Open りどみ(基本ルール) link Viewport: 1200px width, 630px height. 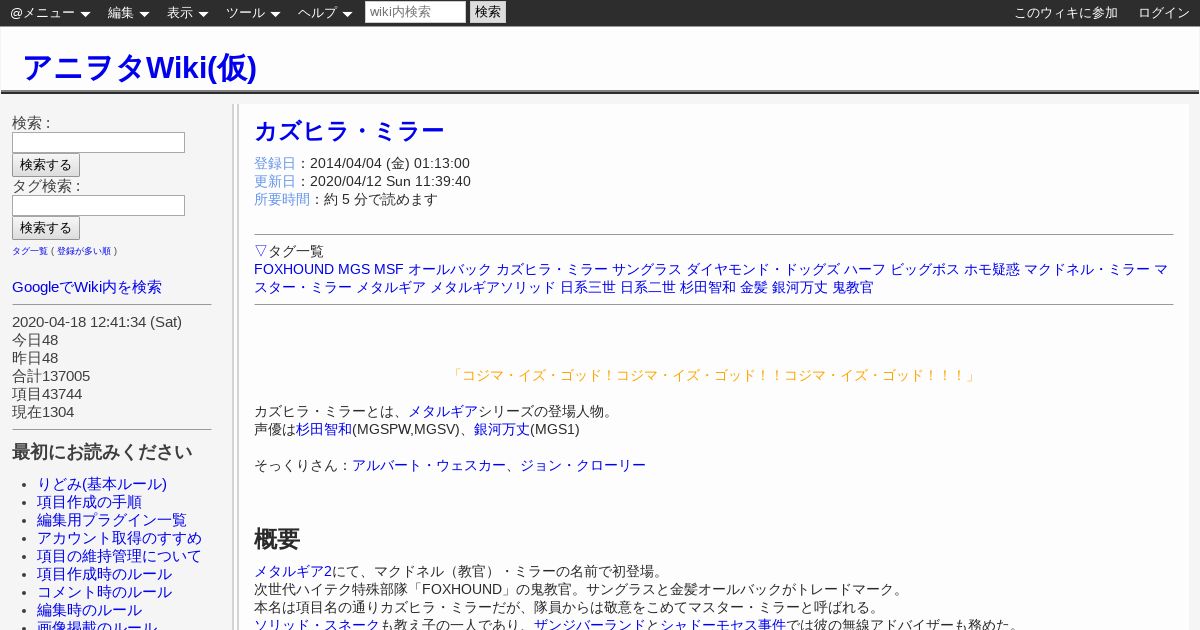pos(102,484)
